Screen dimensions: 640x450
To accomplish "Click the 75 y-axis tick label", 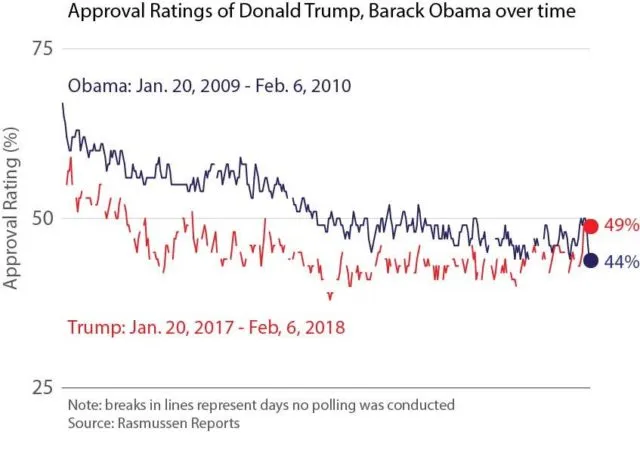I will (42, 49).
